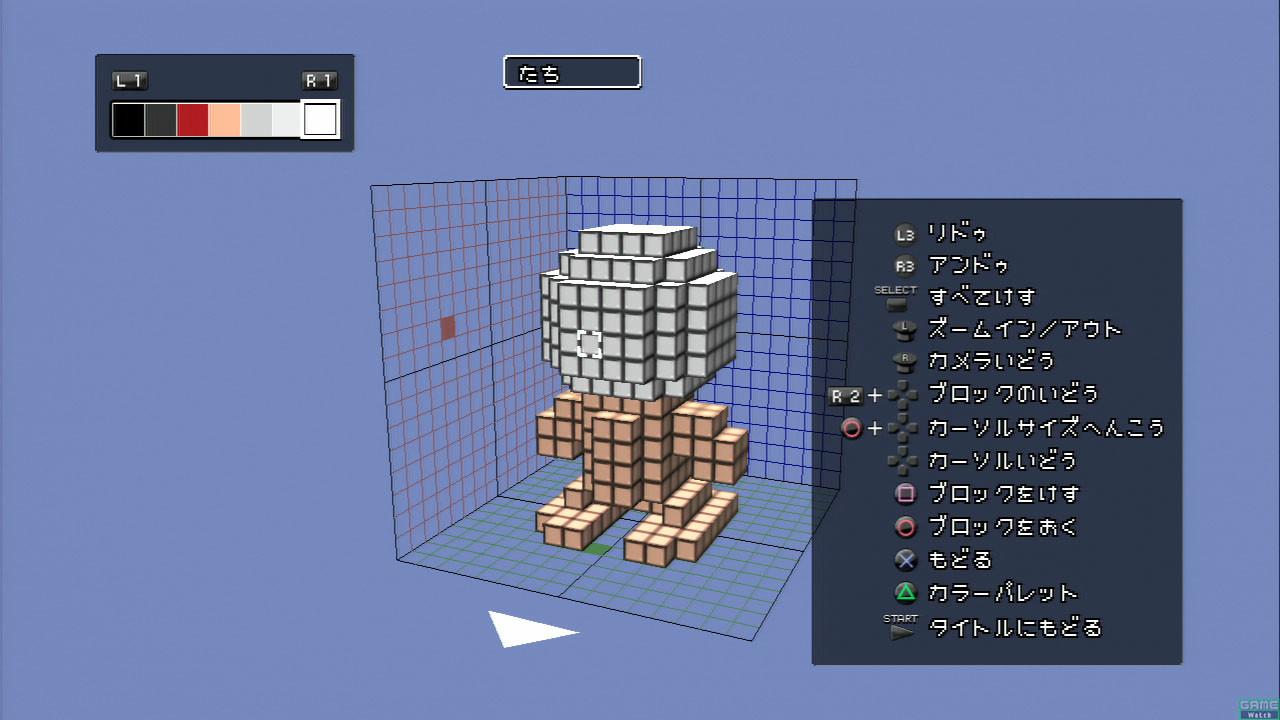The image size is (1280, 720).
Task: Select the ブロックをおく menu entry
Action: tap(1003, 526)
